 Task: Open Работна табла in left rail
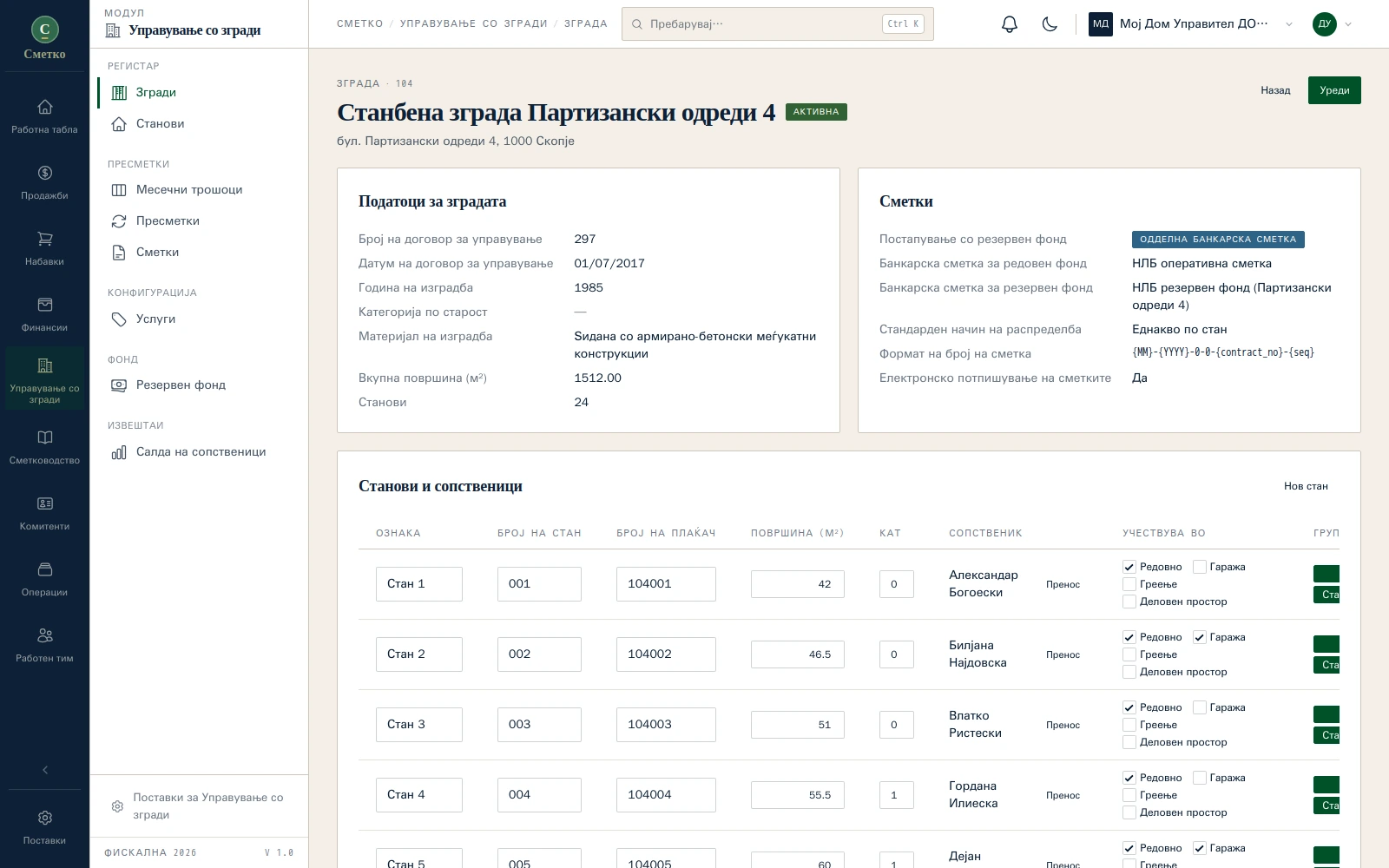tap(44, 115)
